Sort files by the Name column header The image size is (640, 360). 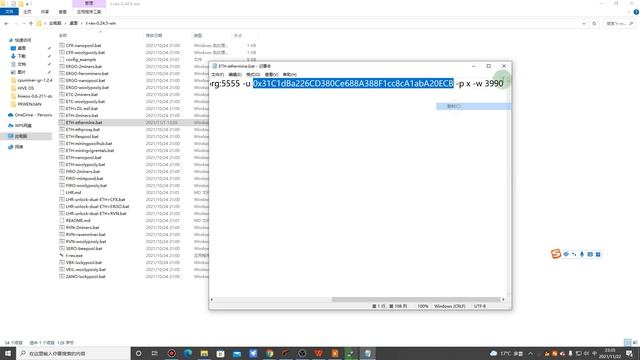click(x=63, y=36)
